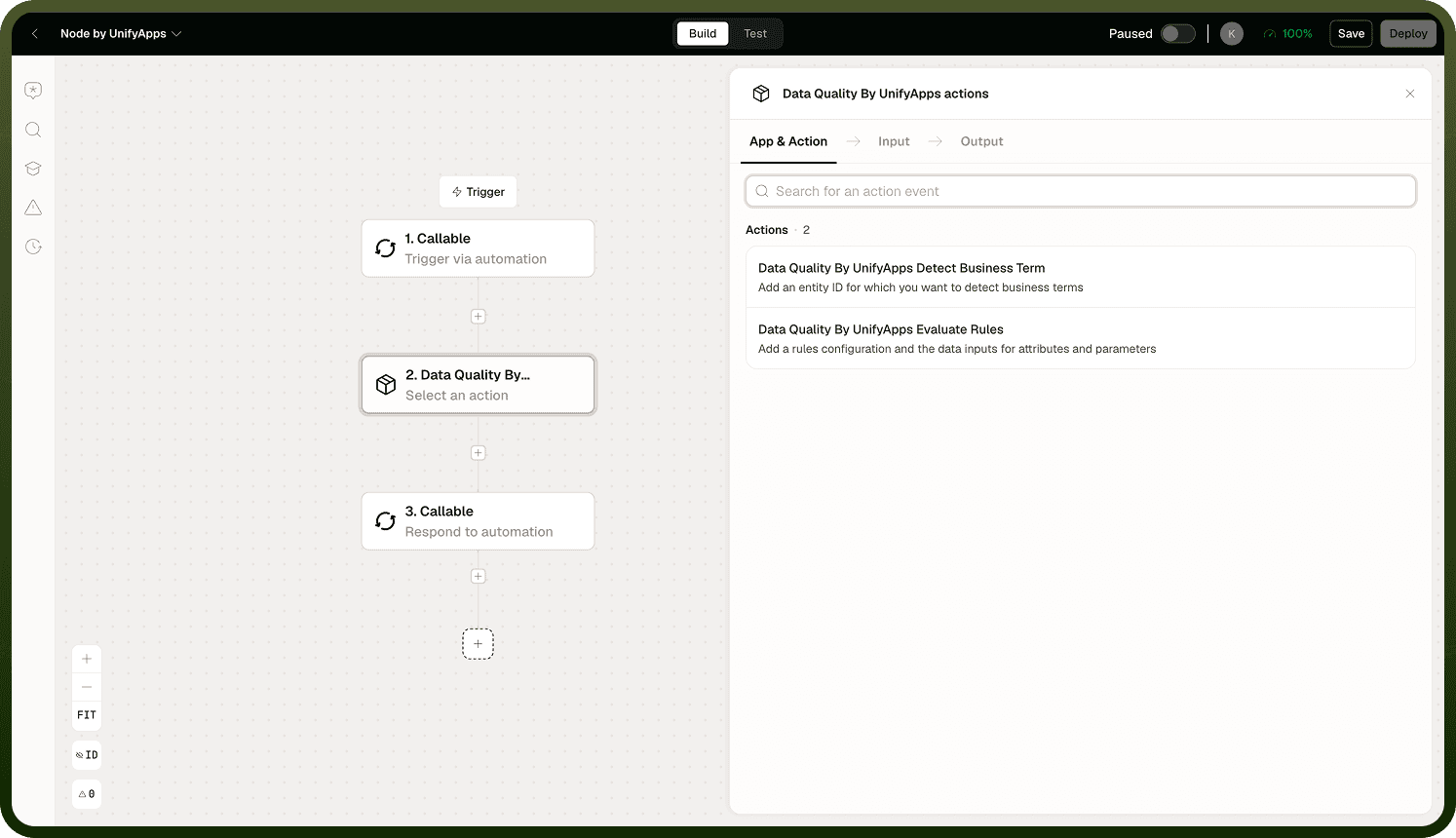Open the search icon in left sidebar
This screenshot has height=838, width=1456.
[33, 130]
